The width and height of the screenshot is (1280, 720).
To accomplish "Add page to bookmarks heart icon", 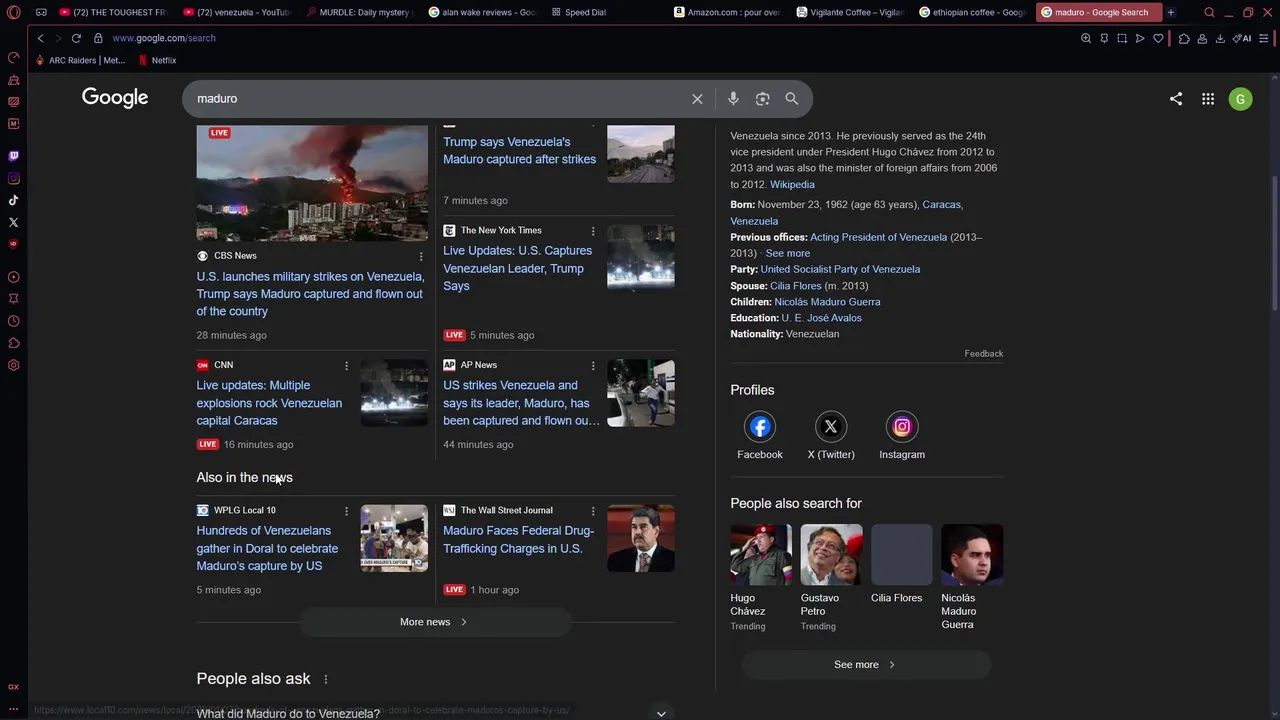I will 1158,38.
